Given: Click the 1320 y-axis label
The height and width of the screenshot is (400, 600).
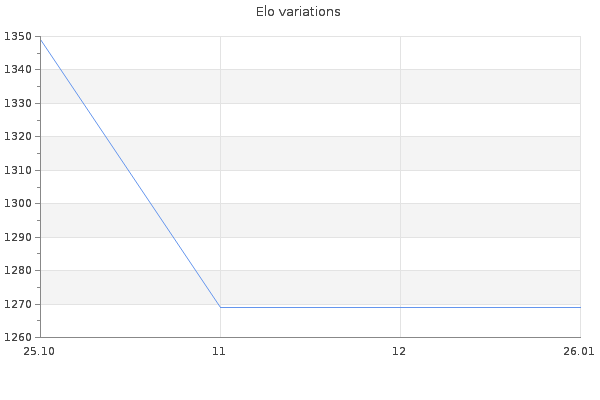Looking at the screenshot, I should (19, 137).
